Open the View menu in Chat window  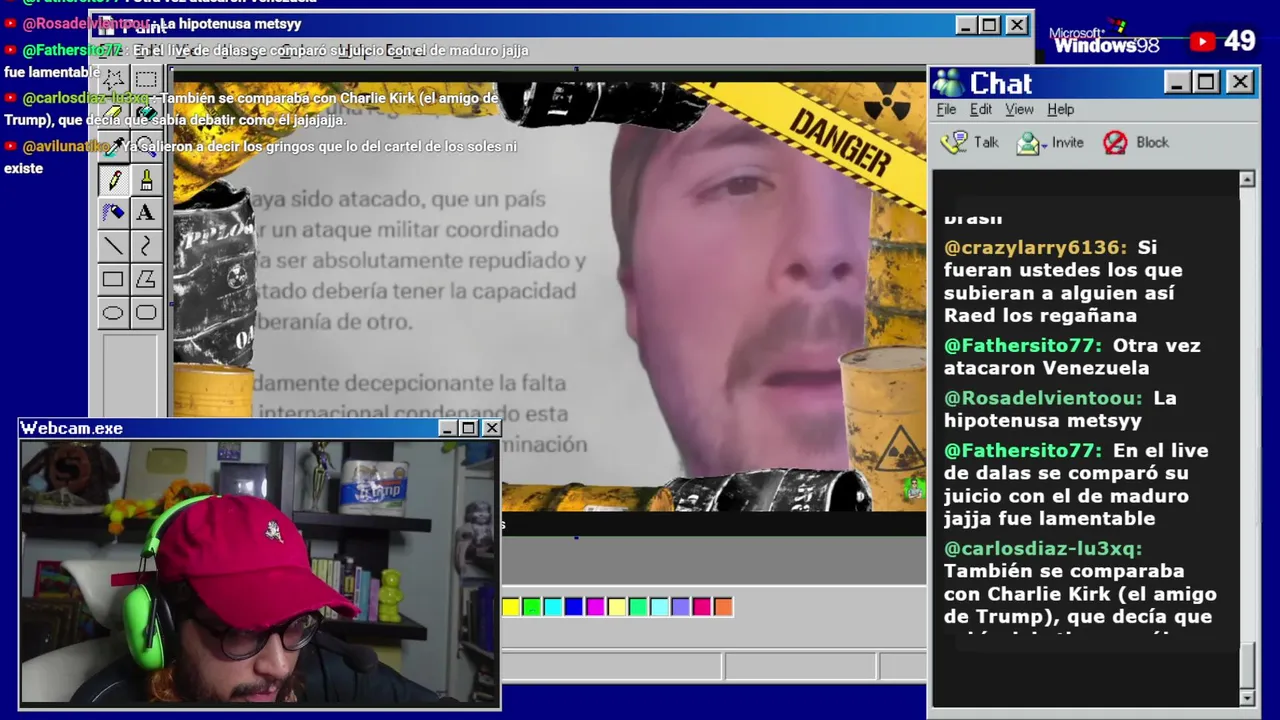1019,109
